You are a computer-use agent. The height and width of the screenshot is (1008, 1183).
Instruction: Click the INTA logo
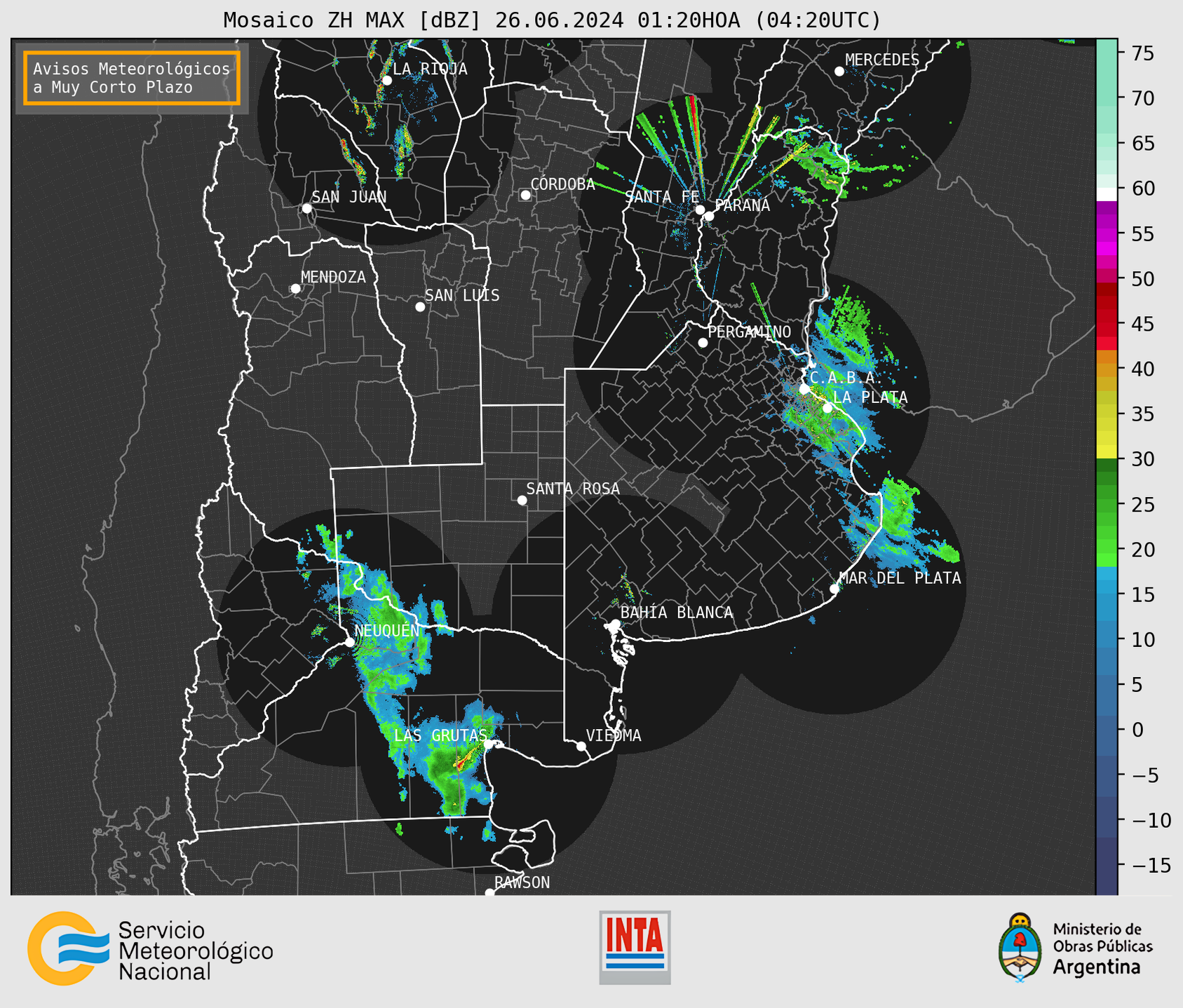coord(635,947)
